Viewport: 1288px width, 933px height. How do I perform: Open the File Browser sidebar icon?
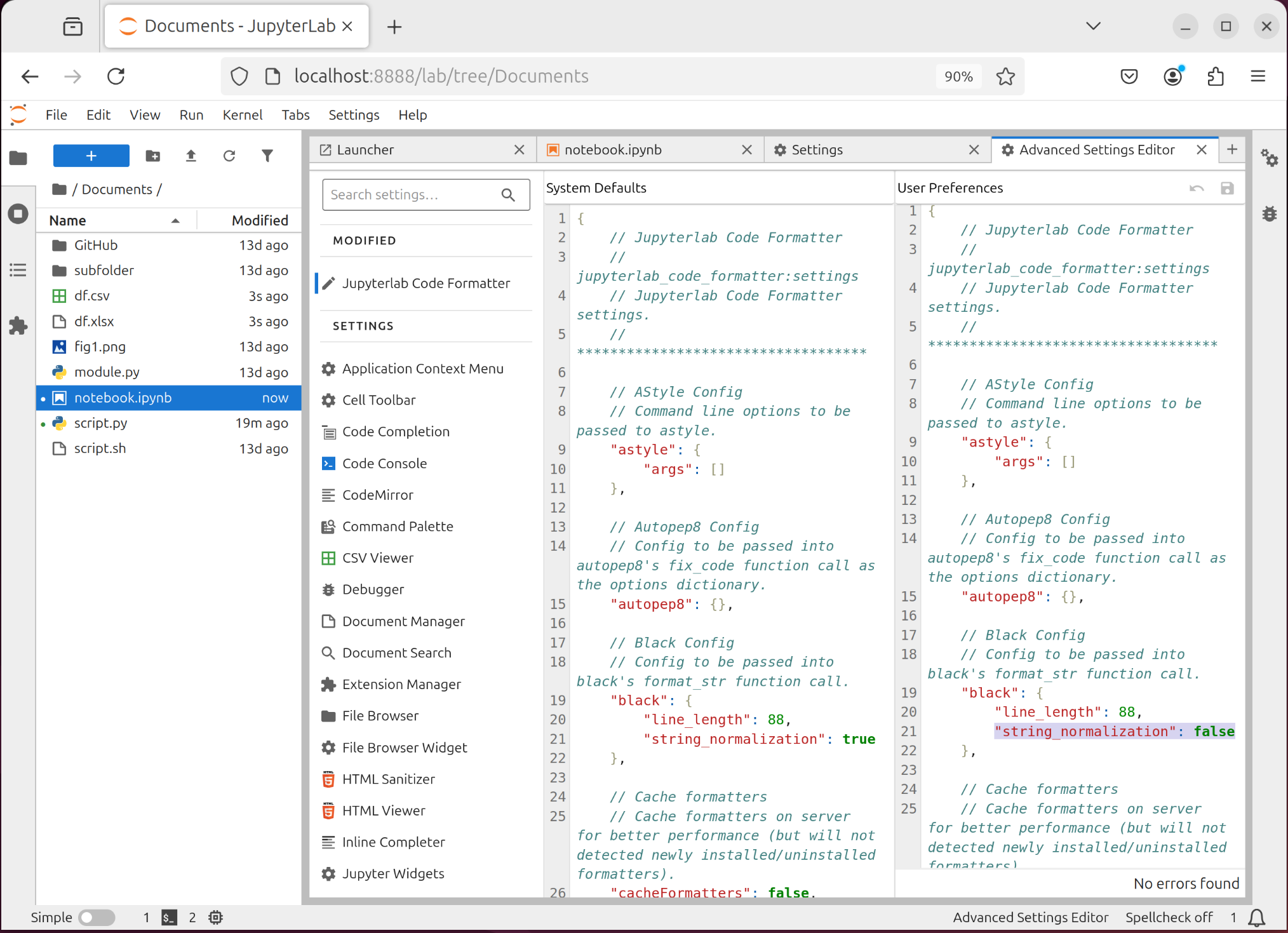click(18, 158)
